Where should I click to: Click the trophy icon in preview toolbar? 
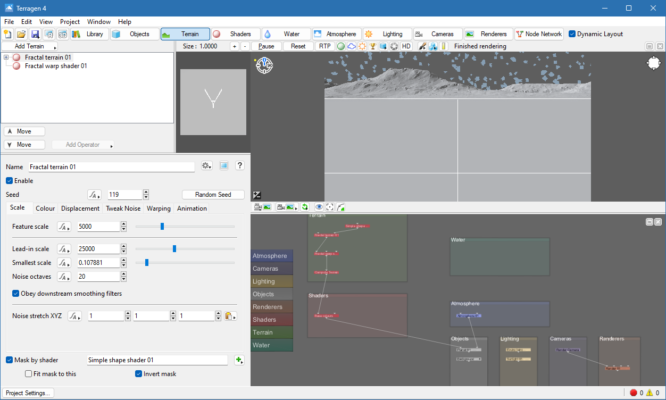tap(373, 46)
